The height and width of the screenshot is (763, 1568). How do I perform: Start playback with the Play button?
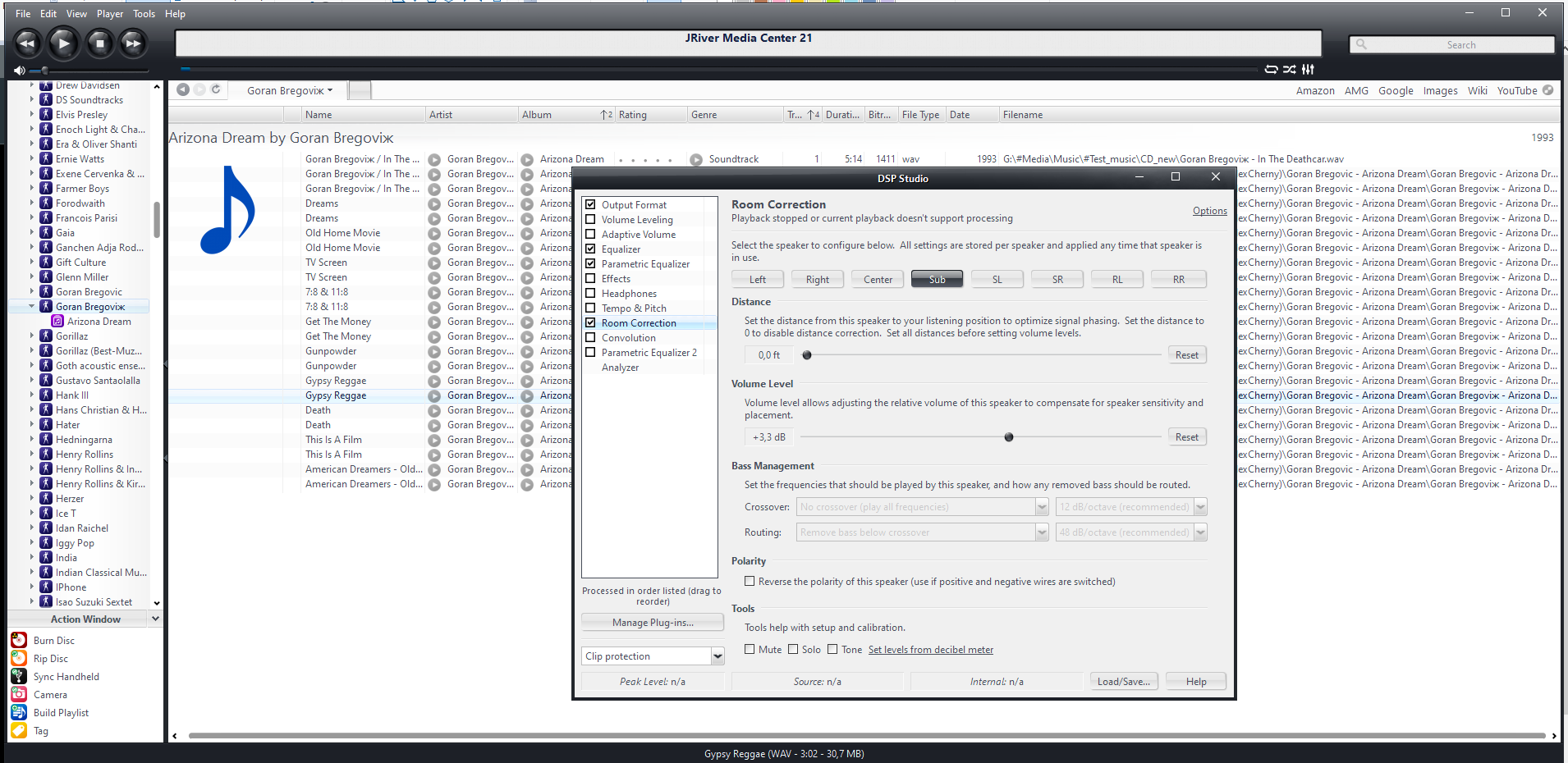tap(63, 43)
